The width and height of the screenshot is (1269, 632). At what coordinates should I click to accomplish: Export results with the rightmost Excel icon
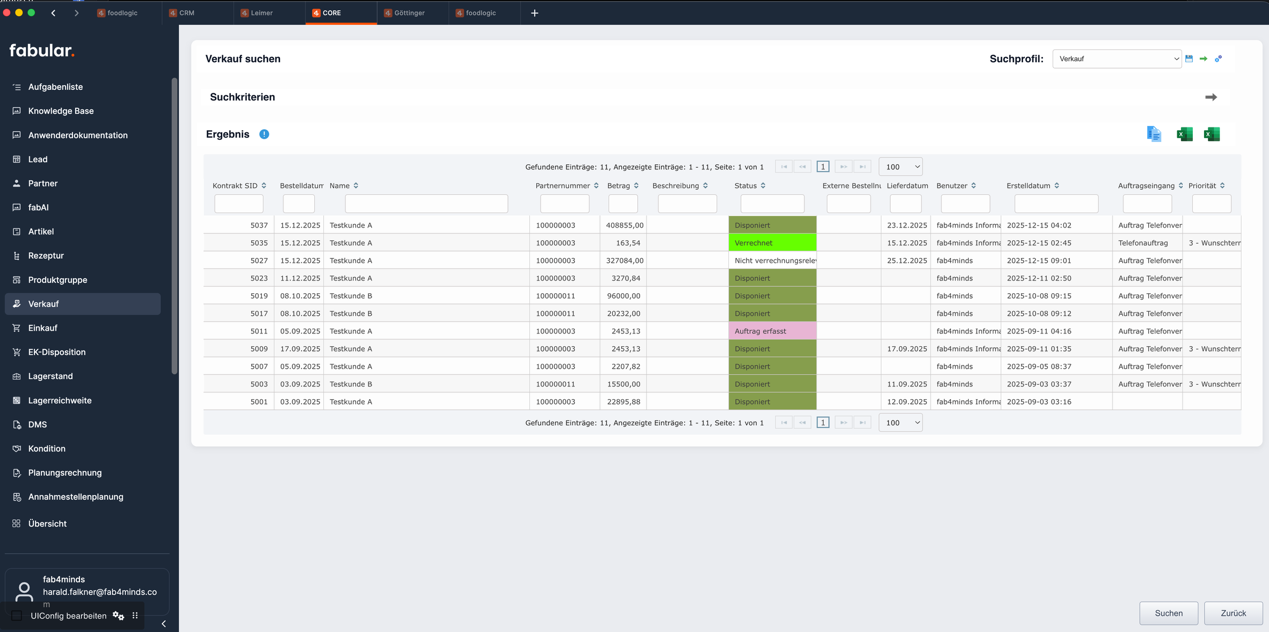click(x=1212, y=134)
